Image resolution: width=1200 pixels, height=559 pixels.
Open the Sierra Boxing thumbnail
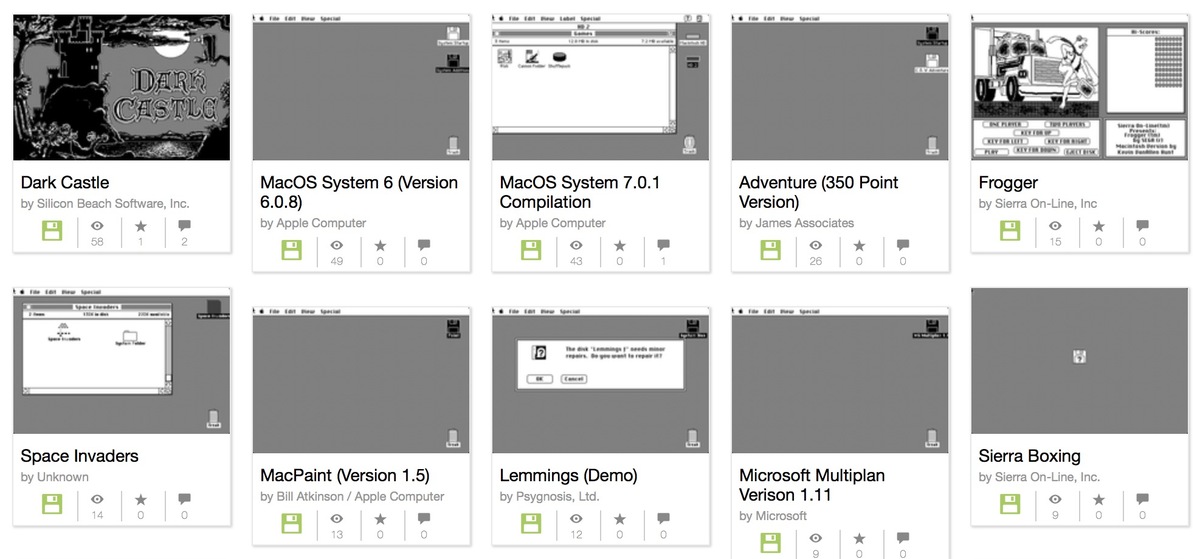pyautogui.click(x=1080, y=360)
